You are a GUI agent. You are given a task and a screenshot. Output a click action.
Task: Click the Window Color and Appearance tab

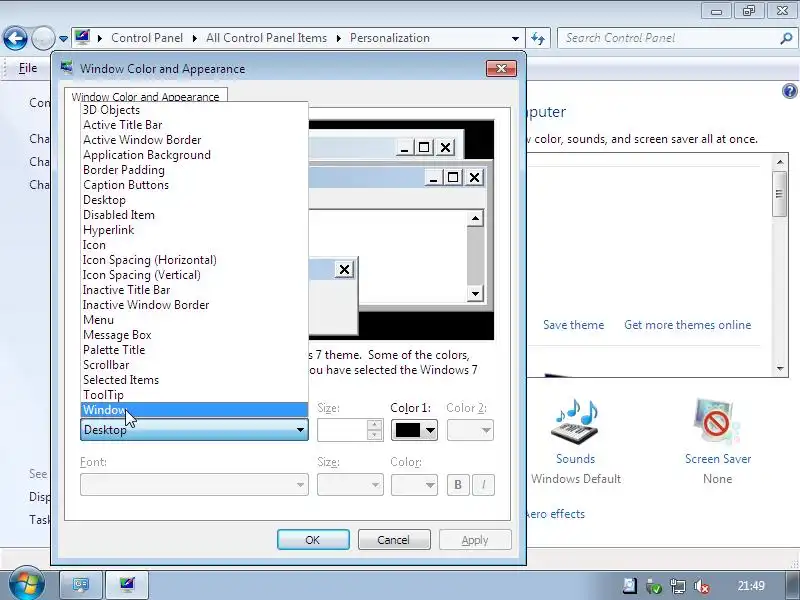pos(145,96)
